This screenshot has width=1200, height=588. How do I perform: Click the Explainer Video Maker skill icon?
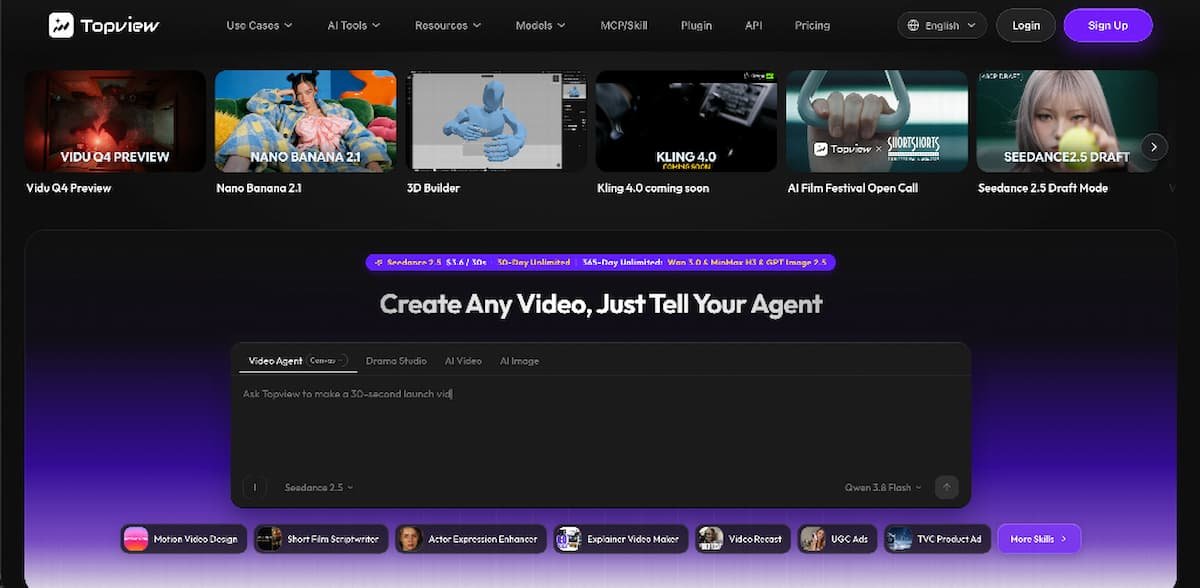[568, 539]
